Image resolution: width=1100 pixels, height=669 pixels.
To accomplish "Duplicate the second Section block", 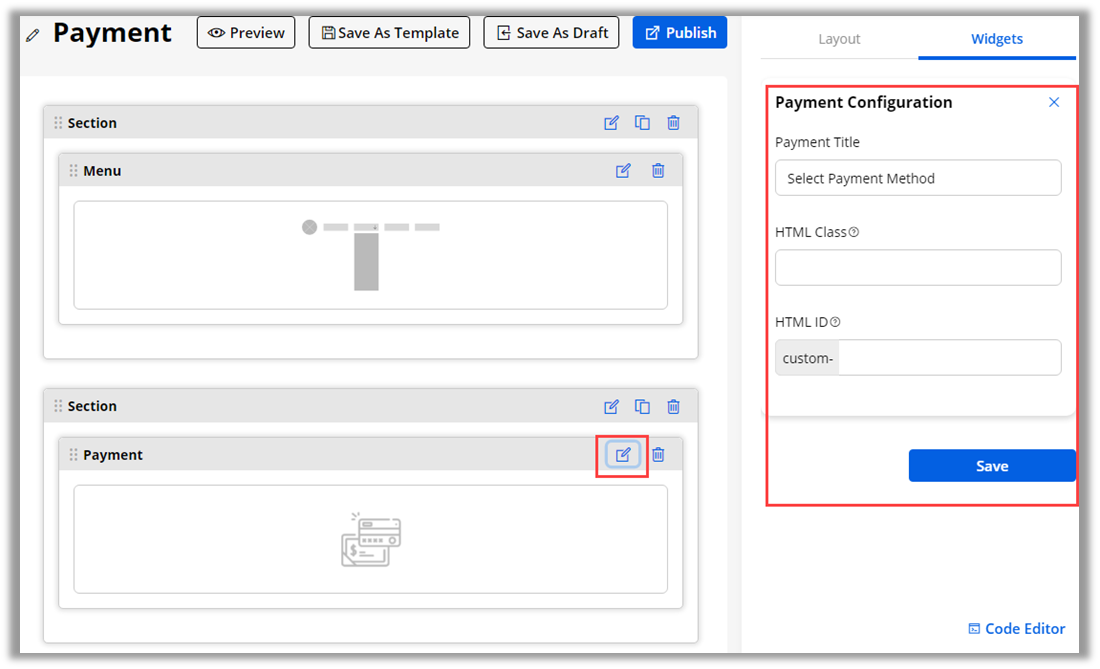I will coord(642,407).
